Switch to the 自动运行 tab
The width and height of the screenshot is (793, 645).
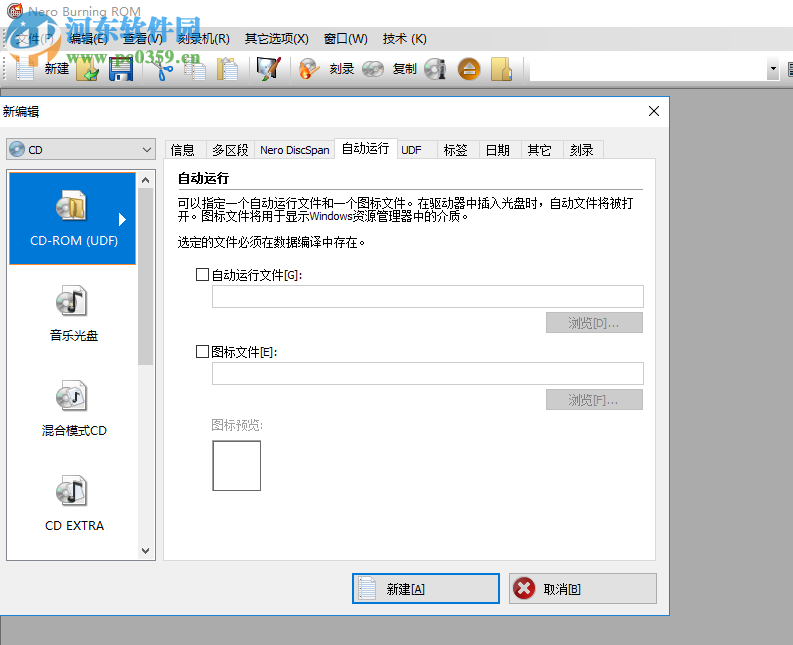pos(366,148)
